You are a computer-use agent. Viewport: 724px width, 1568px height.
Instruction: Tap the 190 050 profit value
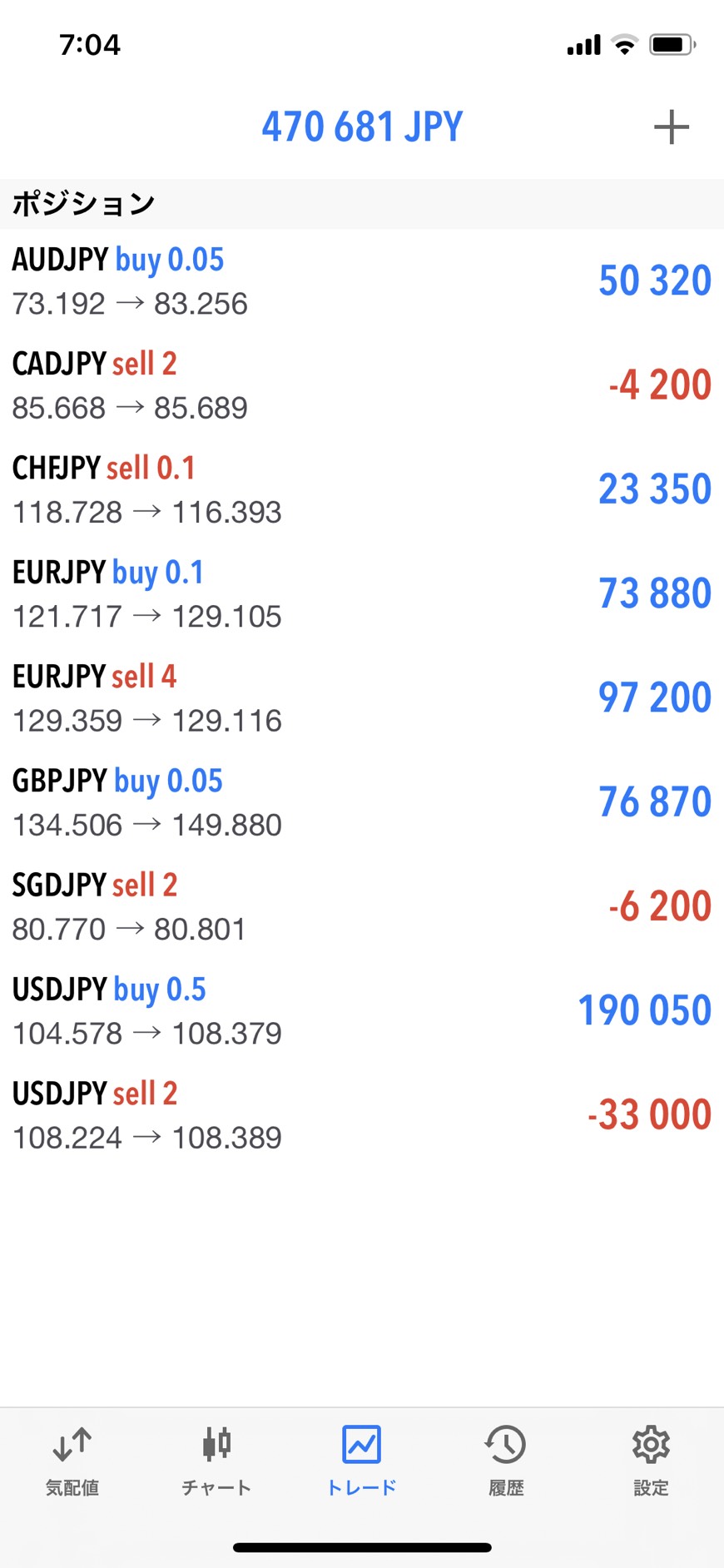point(645,1010)
